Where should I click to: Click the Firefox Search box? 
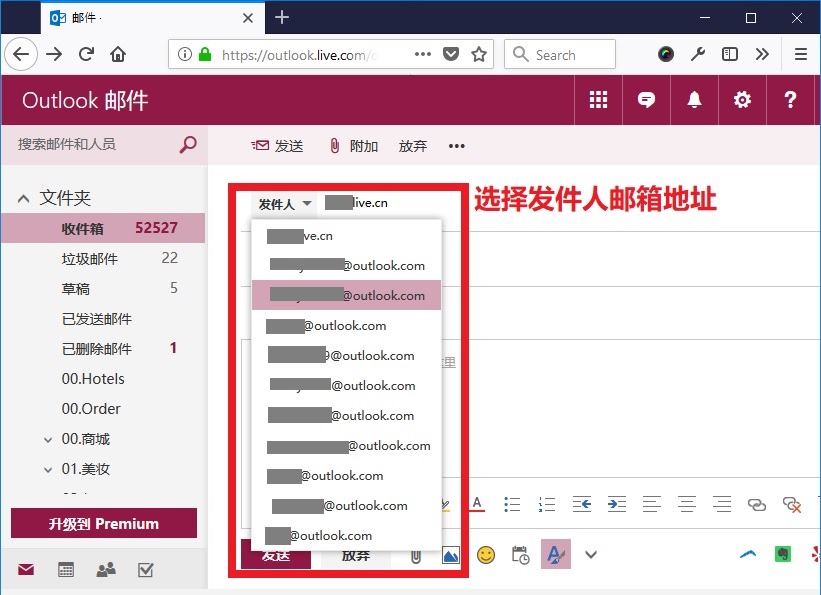pyautogui.click(x=560, y=54)
